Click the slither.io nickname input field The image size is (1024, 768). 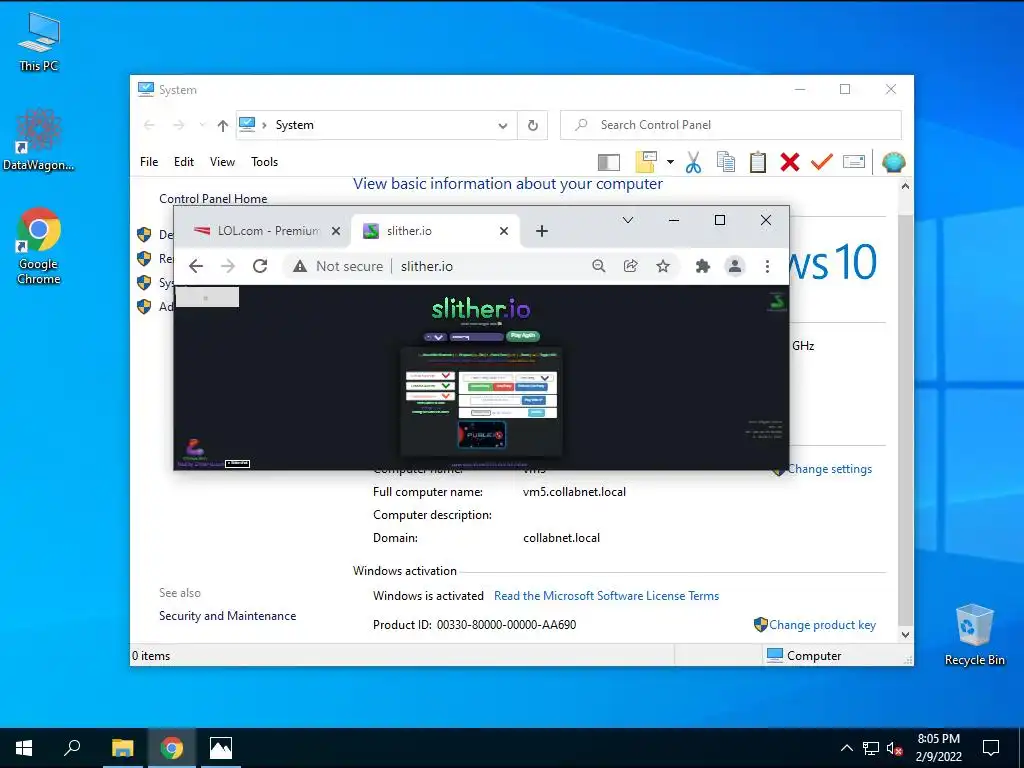point(476,337)
